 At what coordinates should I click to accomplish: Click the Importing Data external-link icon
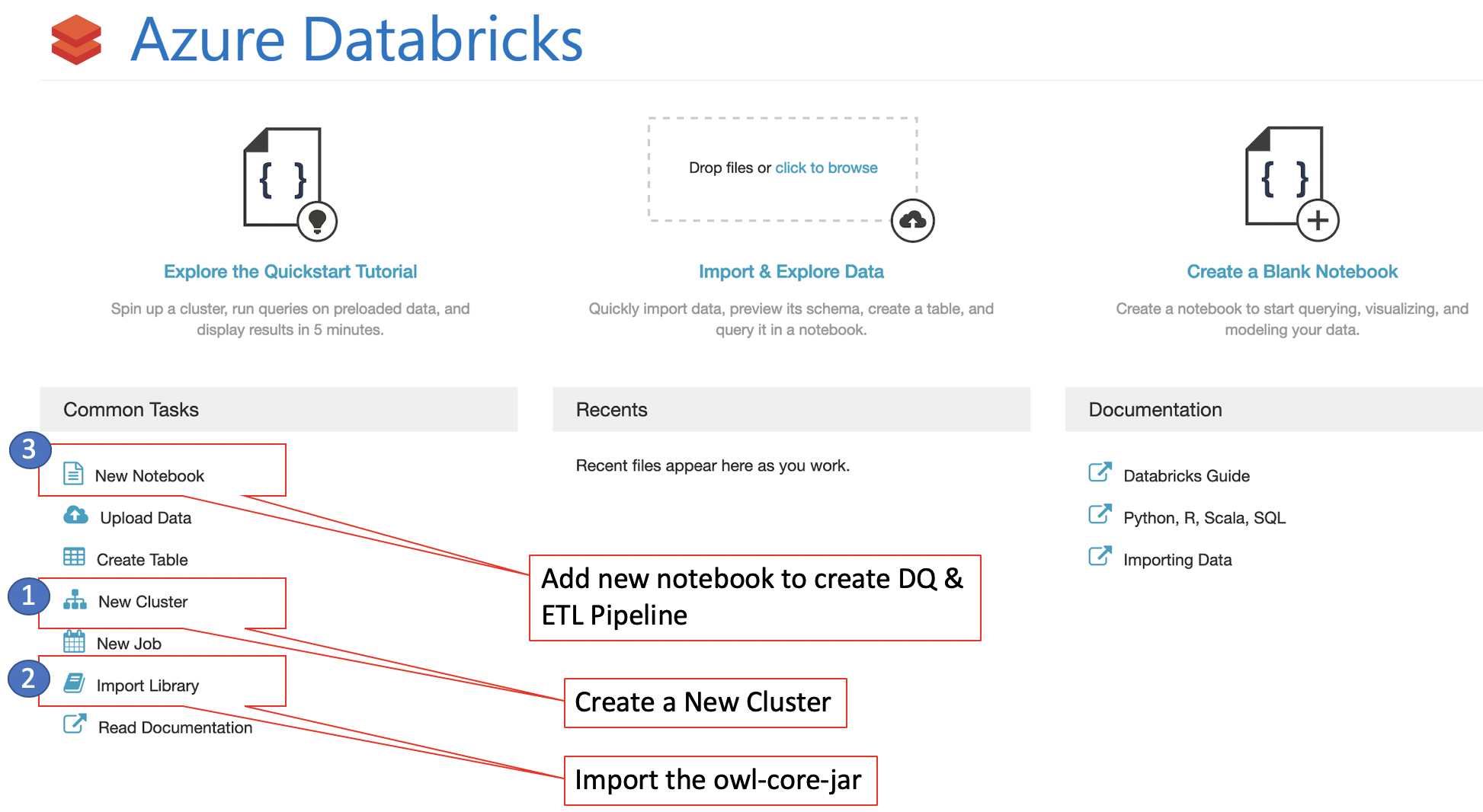(1100, 556)
